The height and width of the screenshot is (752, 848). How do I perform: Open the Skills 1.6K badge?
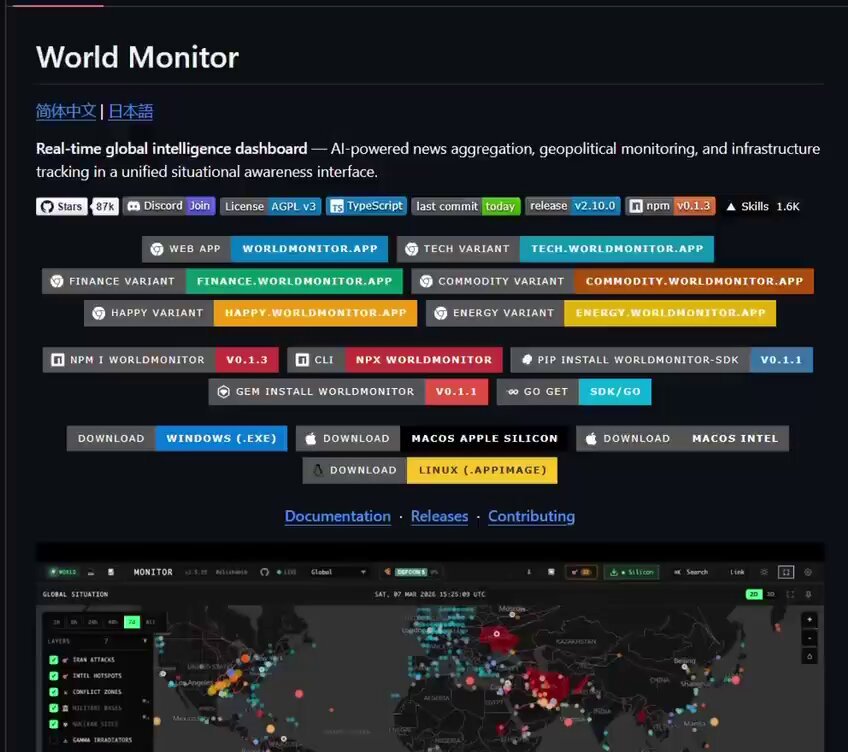(x=763, y=206)
